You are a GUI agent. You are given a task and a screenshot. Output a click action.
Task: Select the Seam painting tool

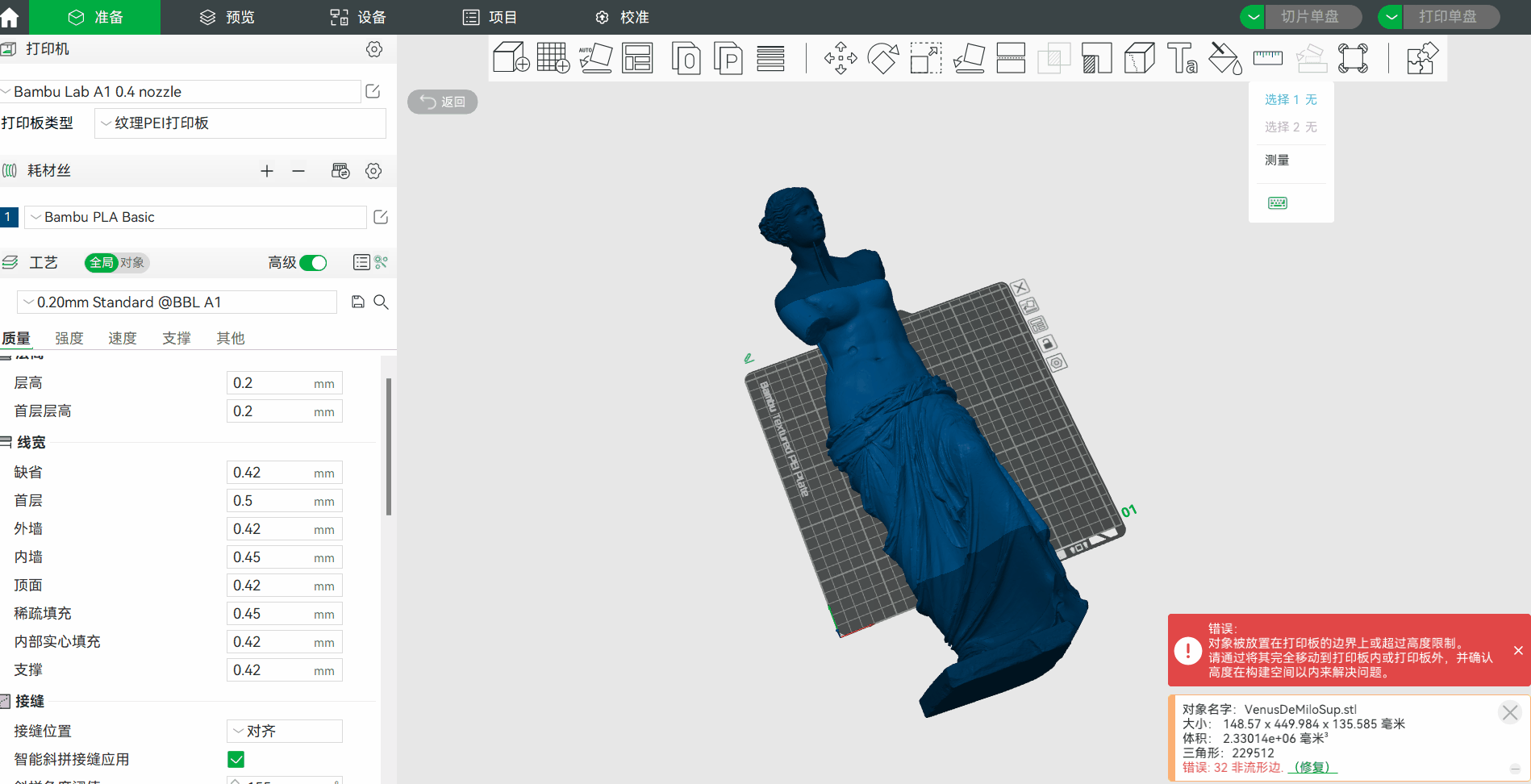(1139, 58)
